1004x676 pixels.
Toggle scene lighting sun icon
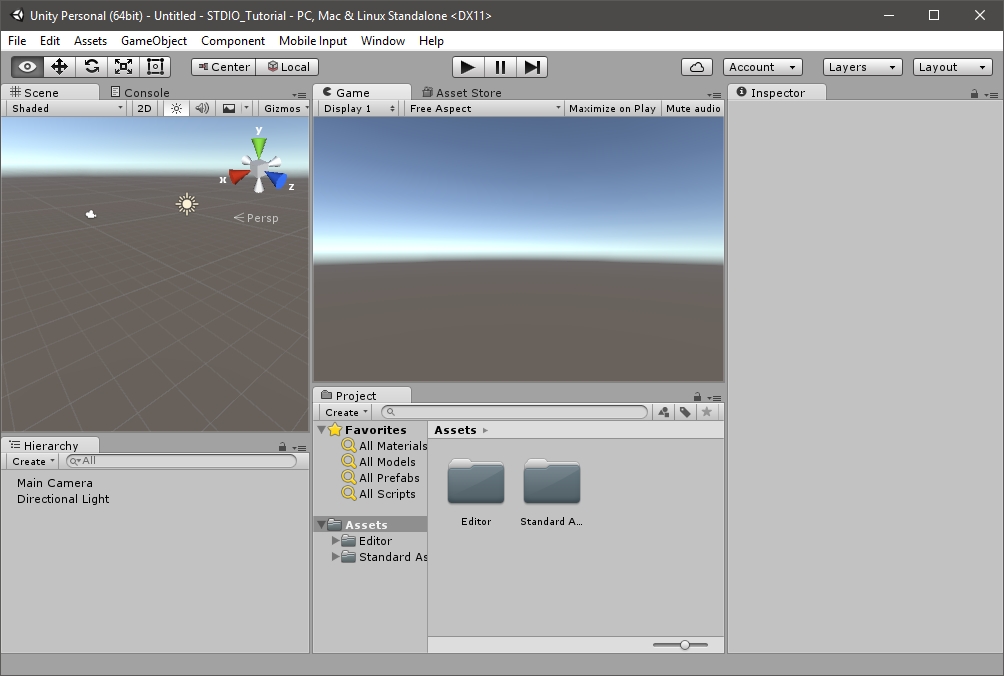(x=176, y=108)
